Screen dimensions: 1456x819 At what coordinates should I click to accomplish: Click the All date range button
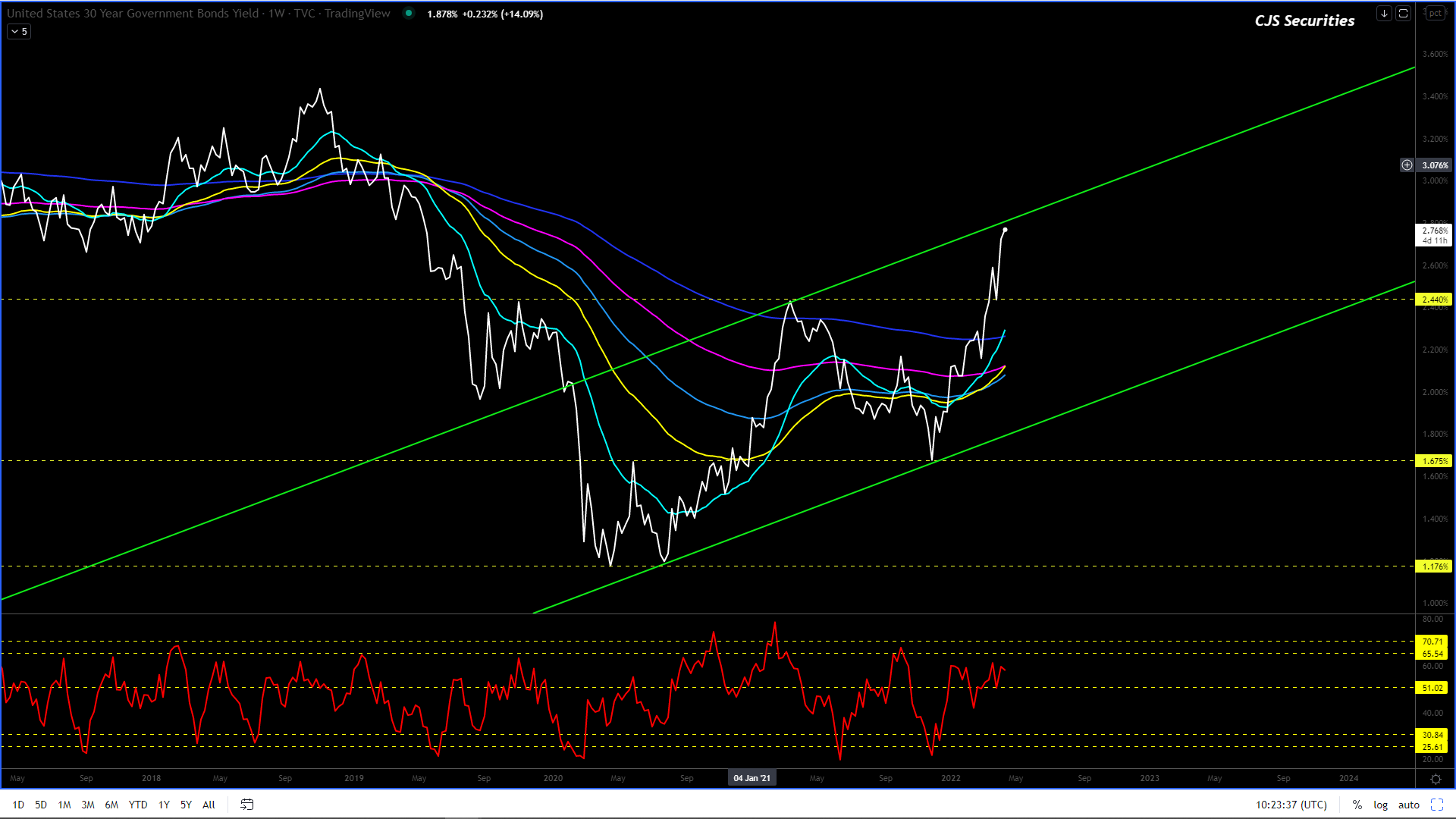tap(209, 805)
